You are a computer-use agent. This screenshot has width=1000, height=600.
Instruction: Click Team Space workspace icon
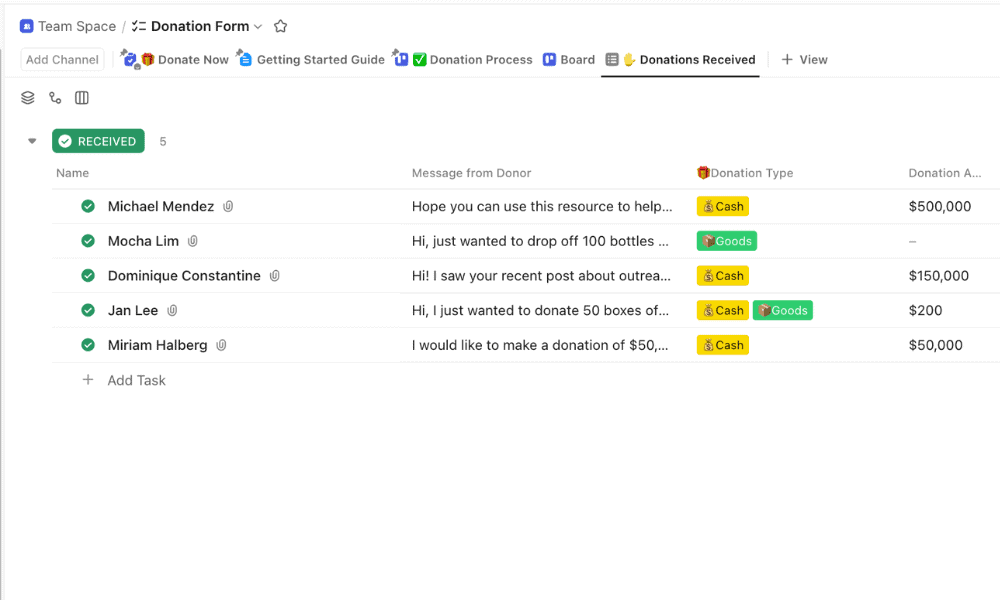pyautogui.click(x=27, y=27)
